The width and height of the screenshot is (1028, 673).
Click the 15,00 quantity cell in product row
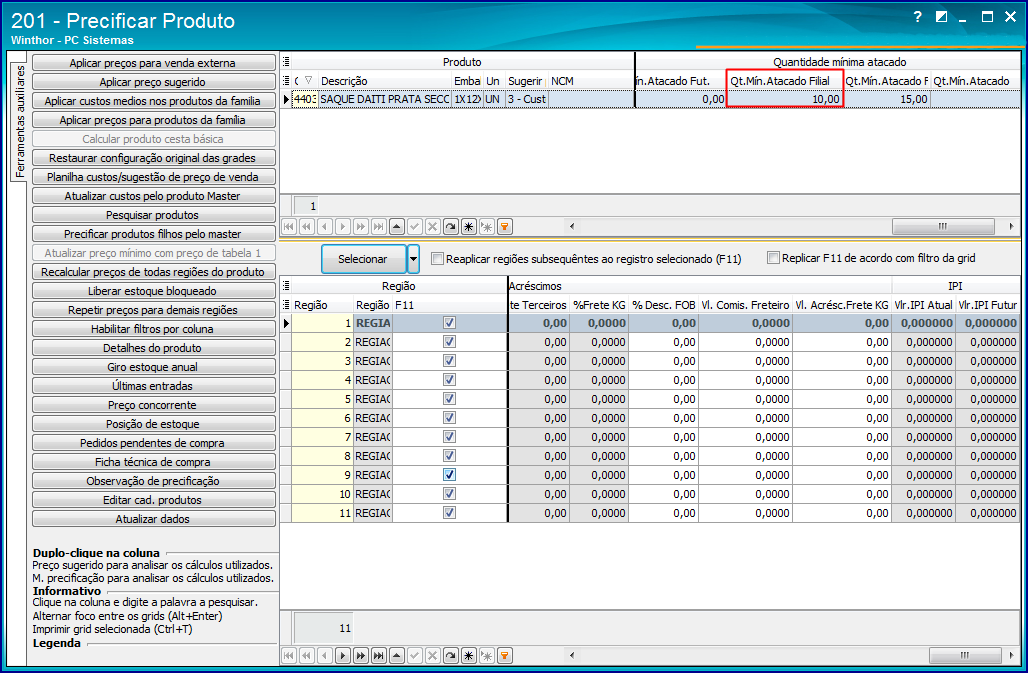tap(886, 99)
